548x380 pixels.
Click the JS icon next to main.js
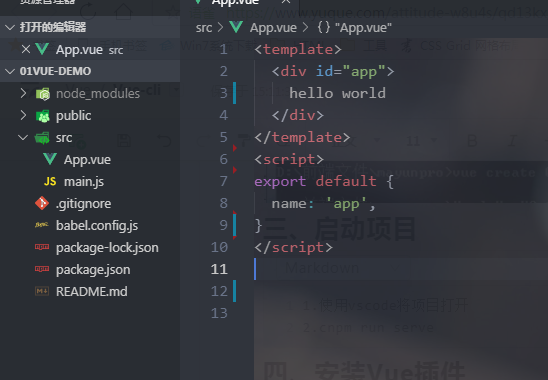tap(50, 181)
